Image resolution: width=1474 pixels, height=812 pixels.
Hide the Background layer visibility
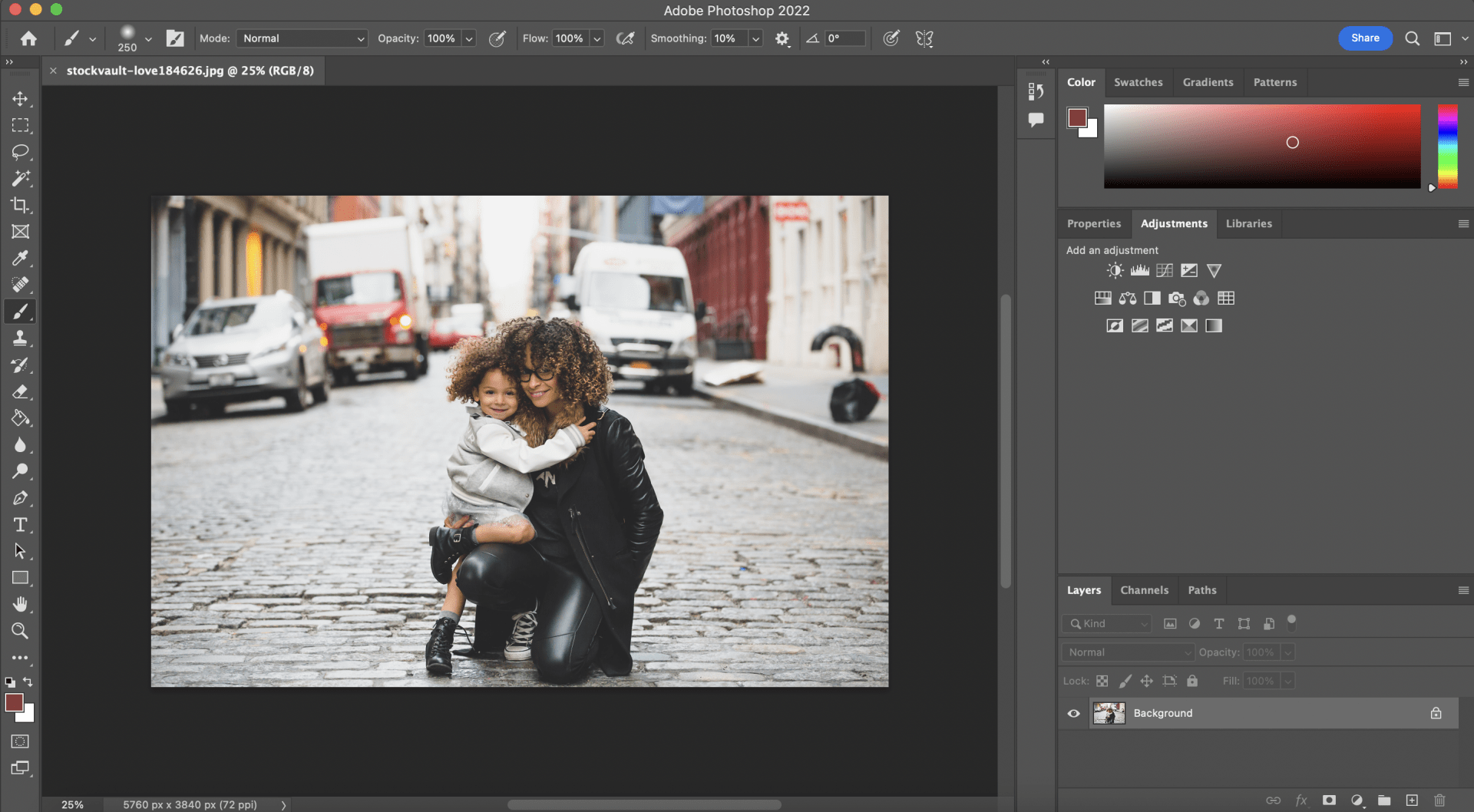coord(1074,714)
